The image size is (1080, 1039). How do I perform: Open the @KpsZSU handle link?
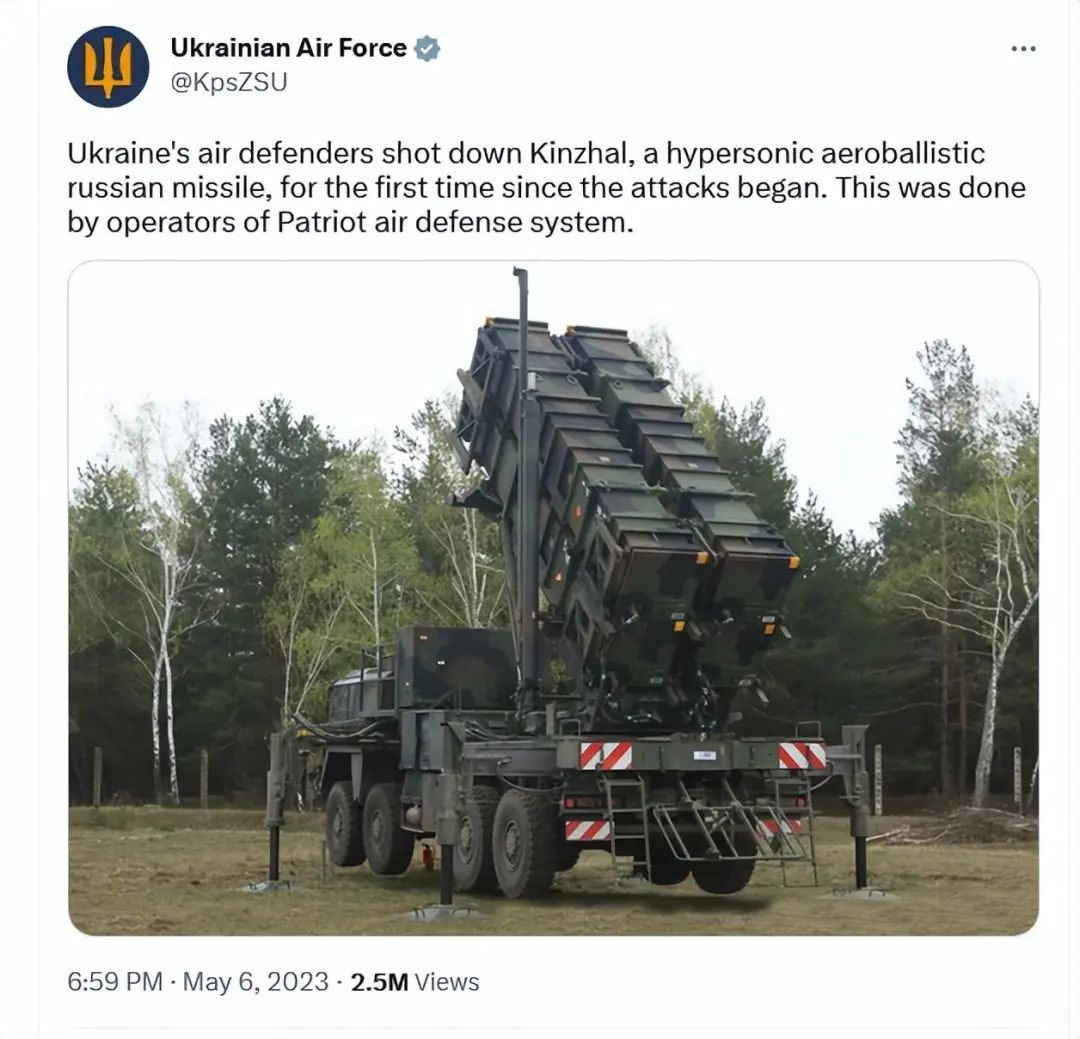[x=229, y=82]
